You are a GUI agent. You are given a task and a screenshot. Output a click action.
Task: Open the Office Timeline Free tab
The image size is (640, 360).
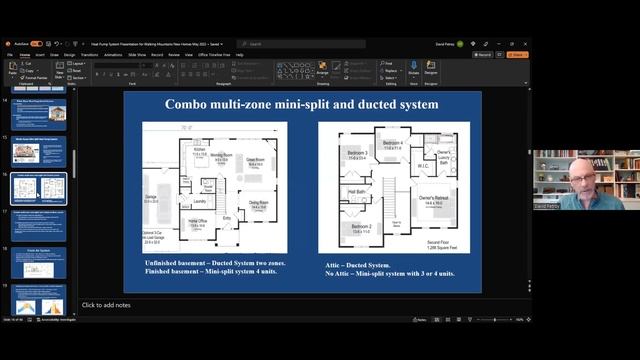point(214,55)
